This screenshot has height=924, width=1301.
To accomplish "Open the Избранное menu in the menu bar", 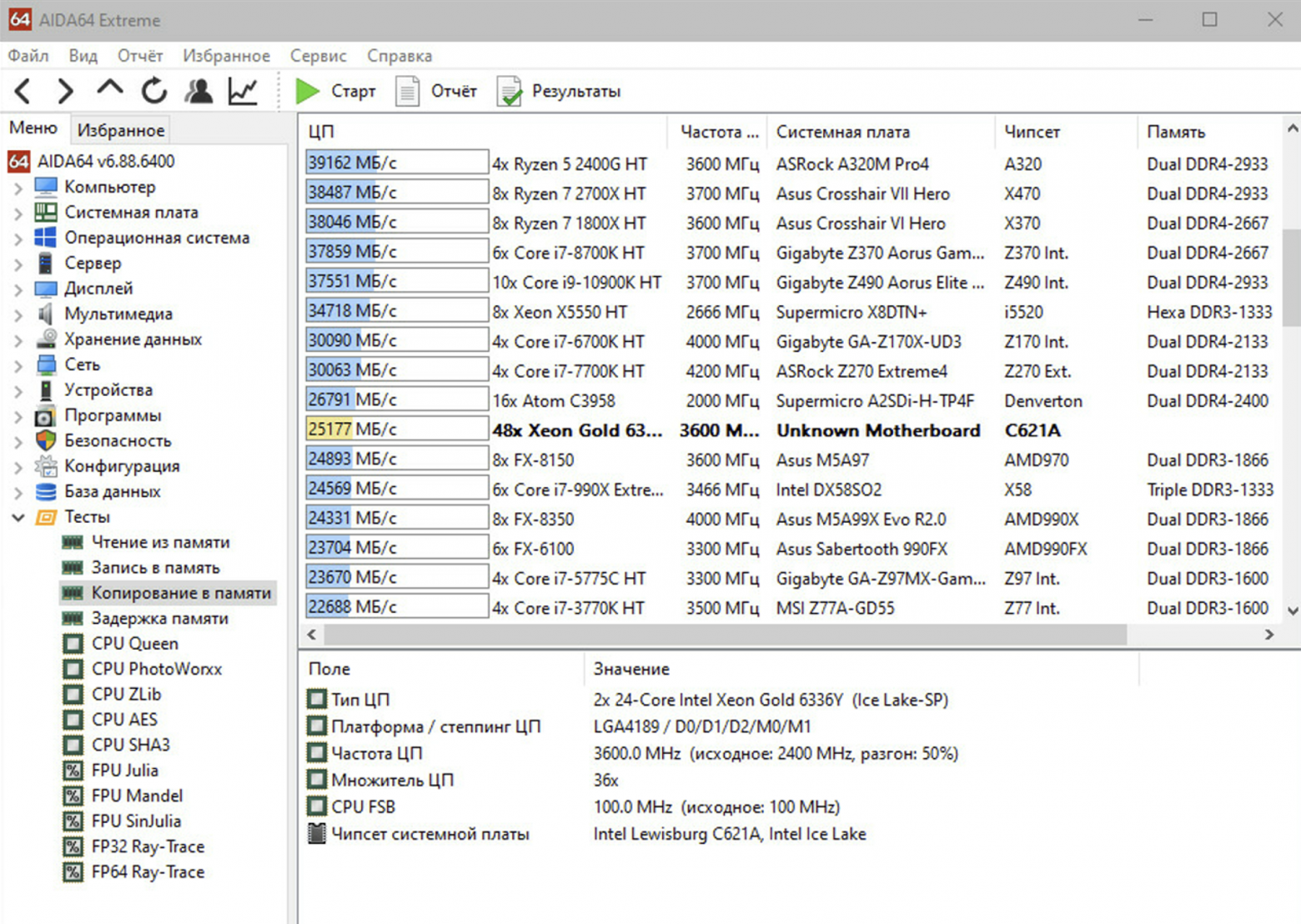I will tap(227, 56).
